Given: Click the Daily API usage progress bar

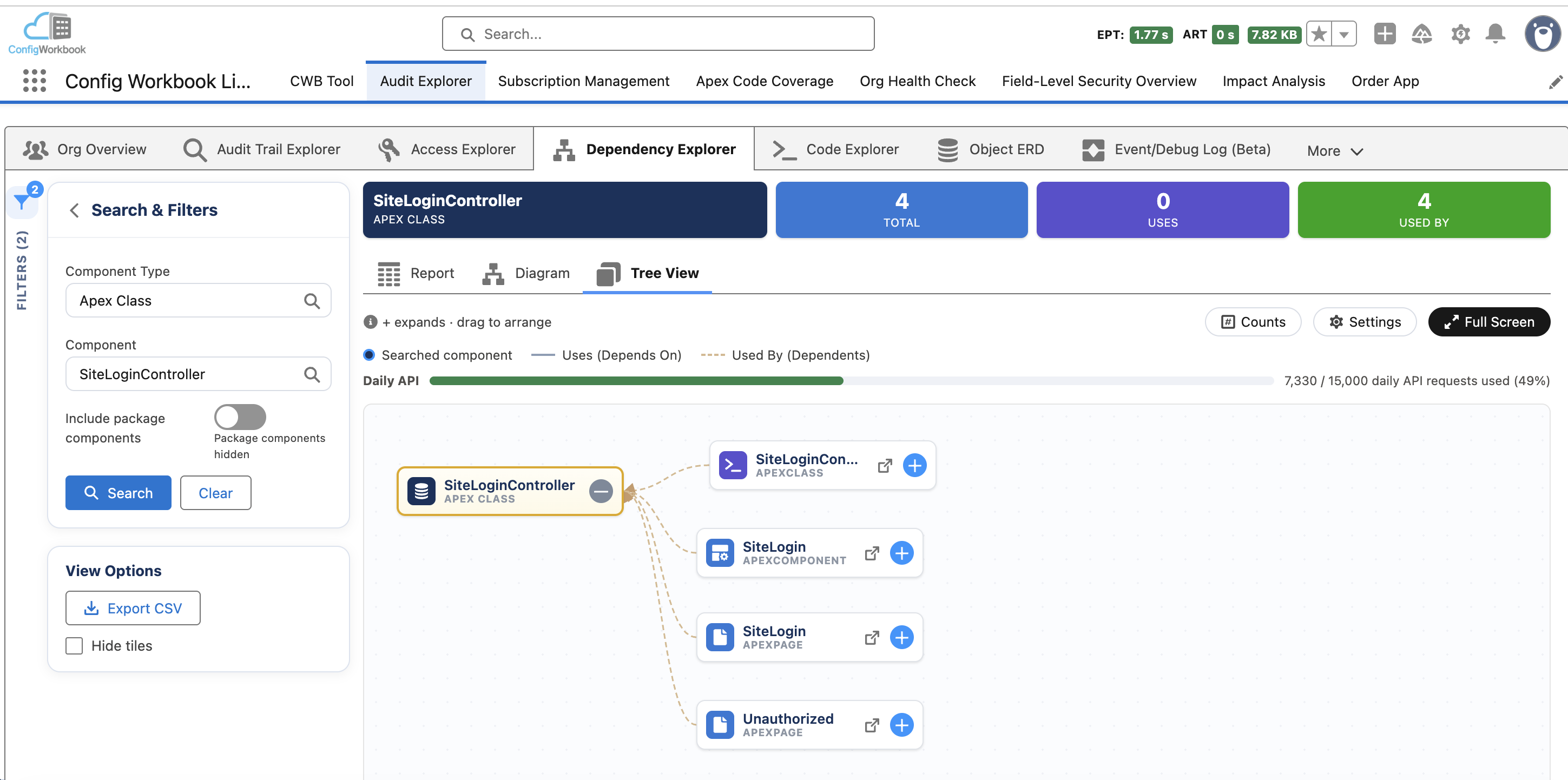Looking at the screenshot, I should click(x=851, y=381).
